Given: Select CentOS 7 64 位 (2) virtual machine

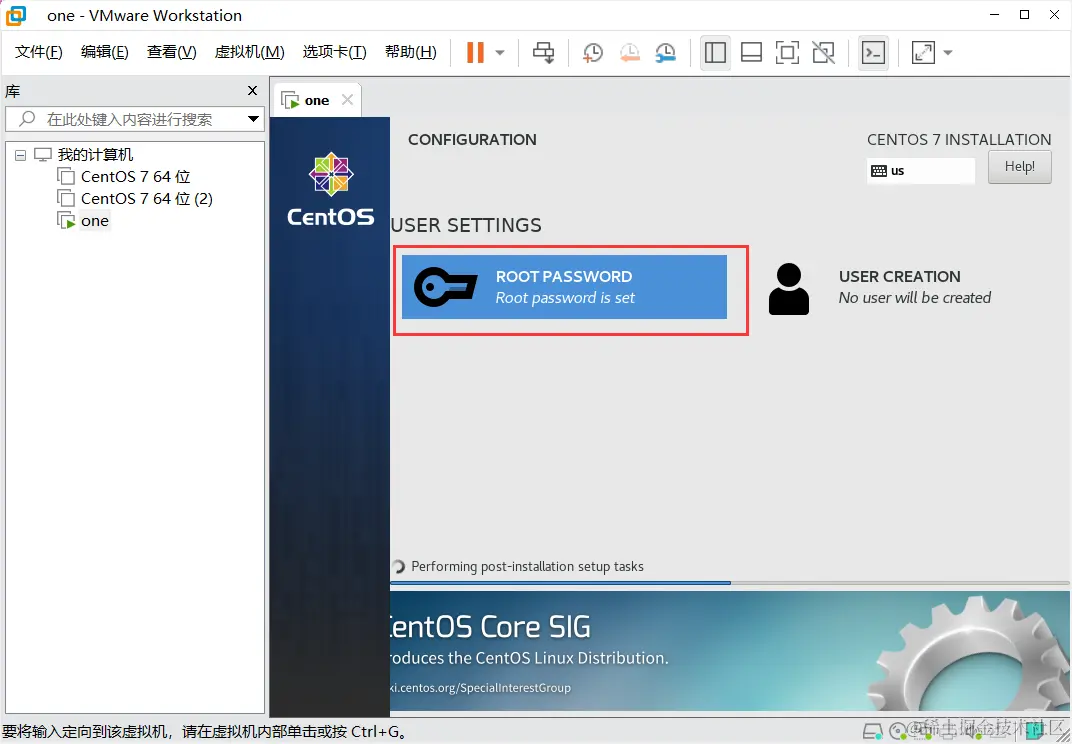Looking at the screenshot, I should click(146, 198).
